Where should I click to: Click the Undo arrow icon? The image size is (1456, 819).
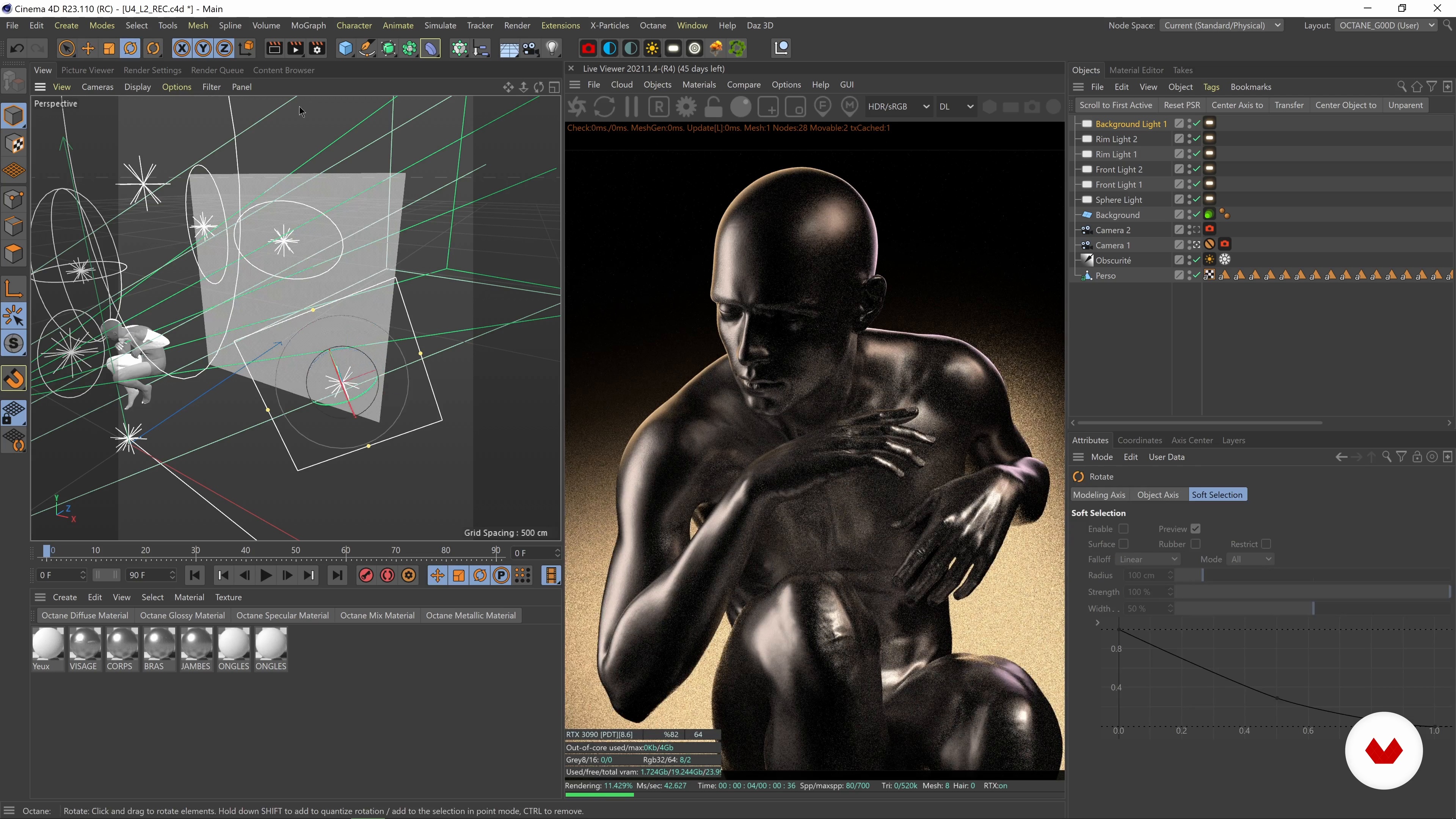pyautogui.click(x=16, y=49)
